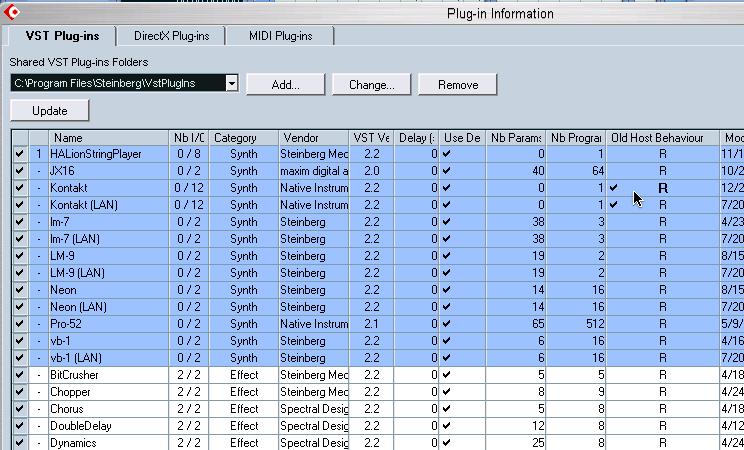This screenshot has height=450, width=744.
Task: Toggle enable checkbox for HALionStringPlayer
Action: [19, 154]
